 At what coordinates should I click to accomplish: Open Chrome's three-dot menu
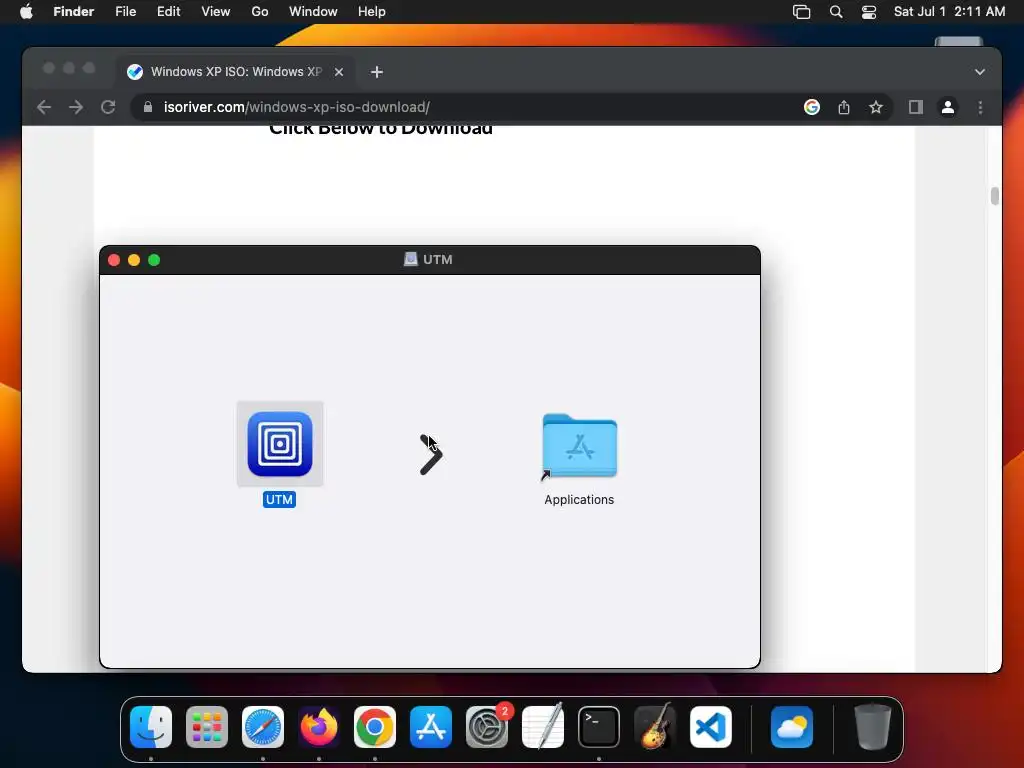coord(980,107)
